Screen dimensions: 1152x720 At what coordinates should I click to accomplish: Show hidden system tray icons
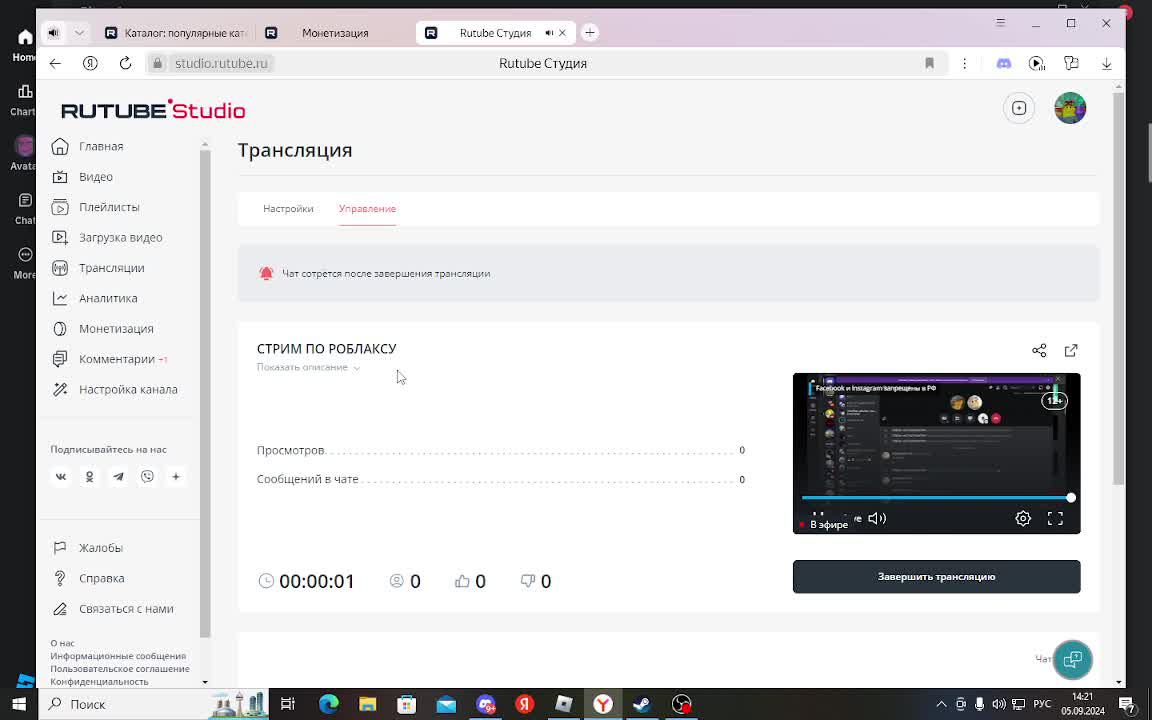pos(941,705)
